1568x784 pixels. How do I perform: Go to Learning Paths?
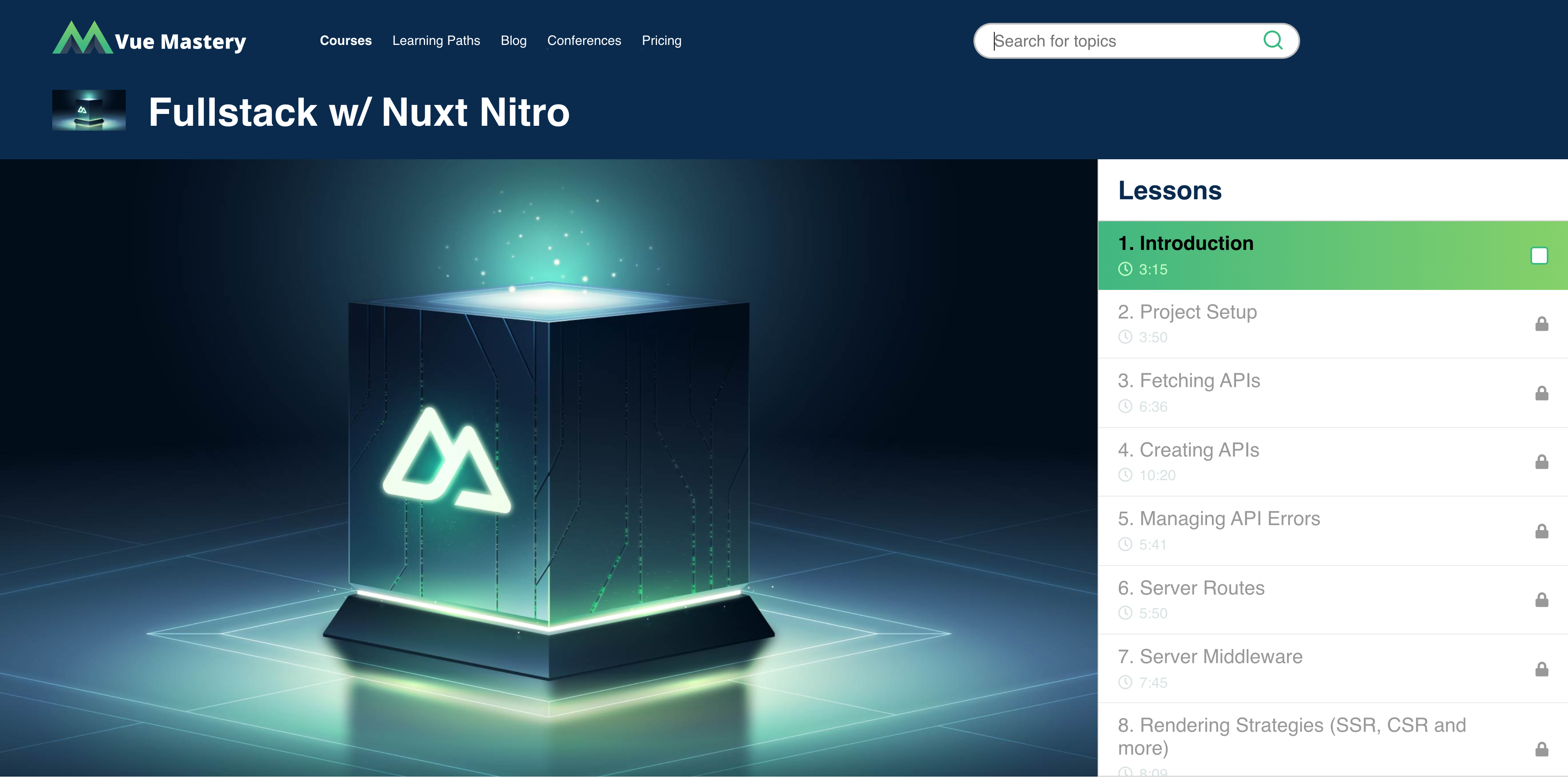click(436, 41)
